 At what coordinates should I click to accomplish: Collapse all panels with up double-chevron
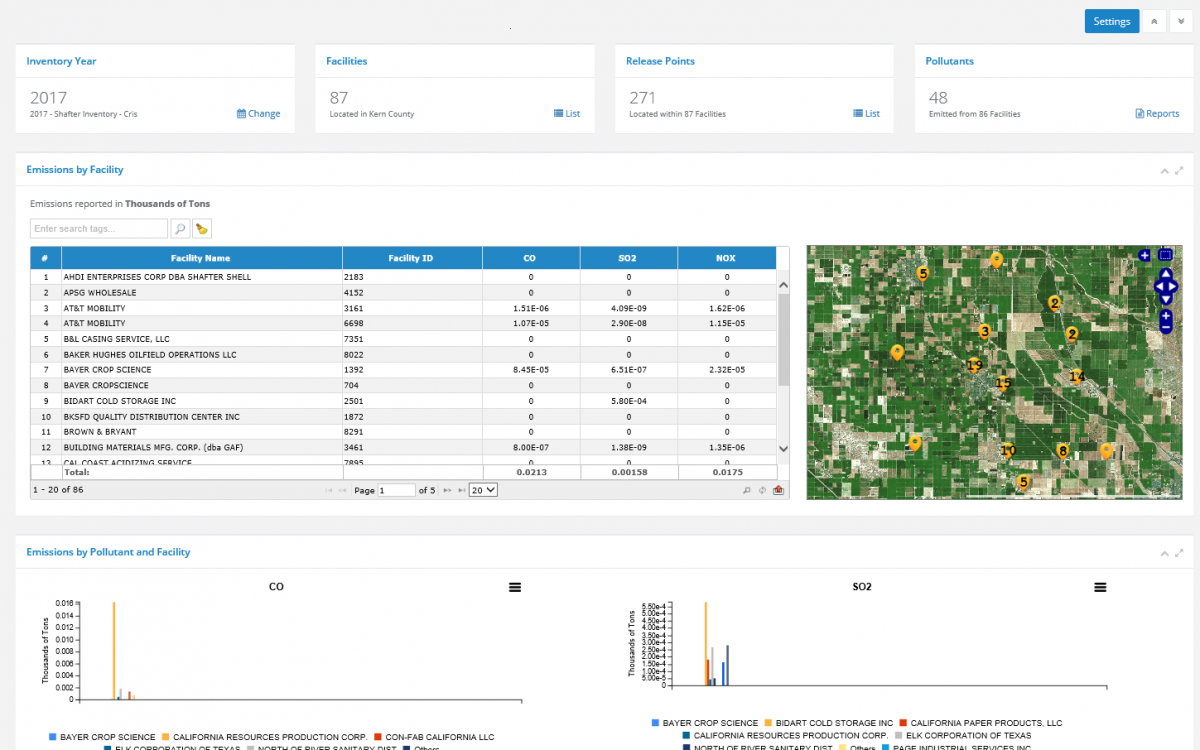[x=1154, y=21]
